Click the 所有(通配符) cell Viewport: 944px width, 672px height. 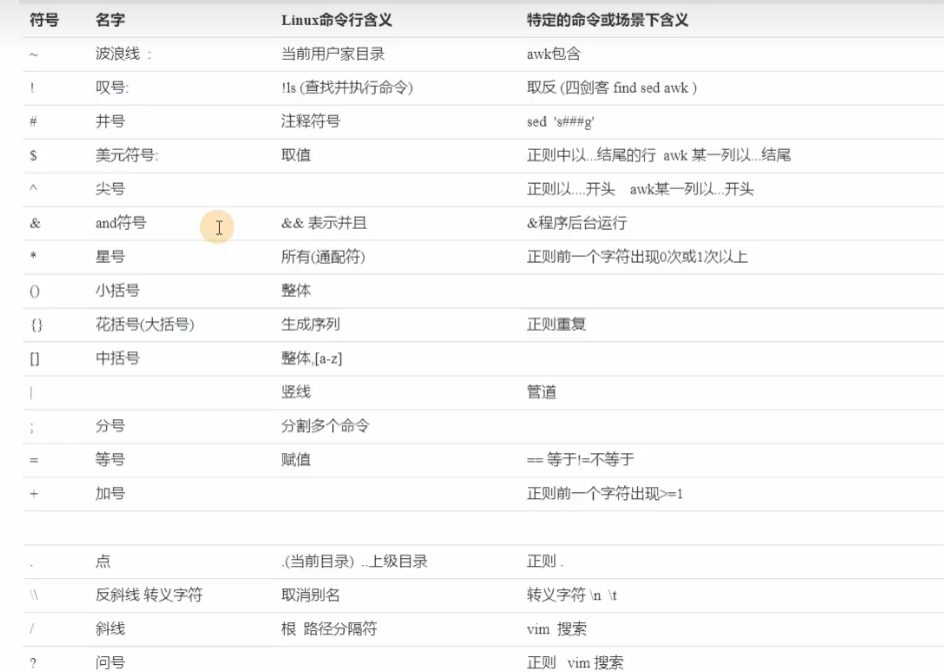323,258
